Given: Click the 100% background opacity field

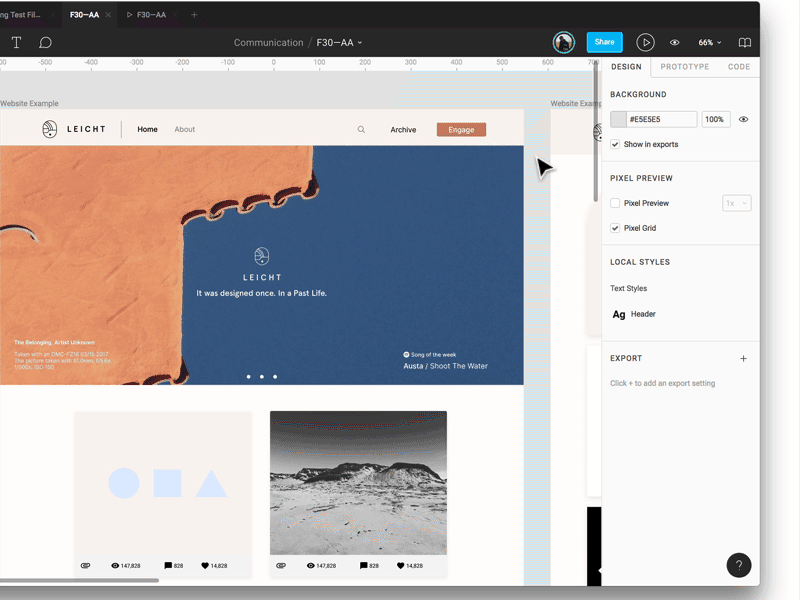Looking at the screenshot, I should pos(716,119).
